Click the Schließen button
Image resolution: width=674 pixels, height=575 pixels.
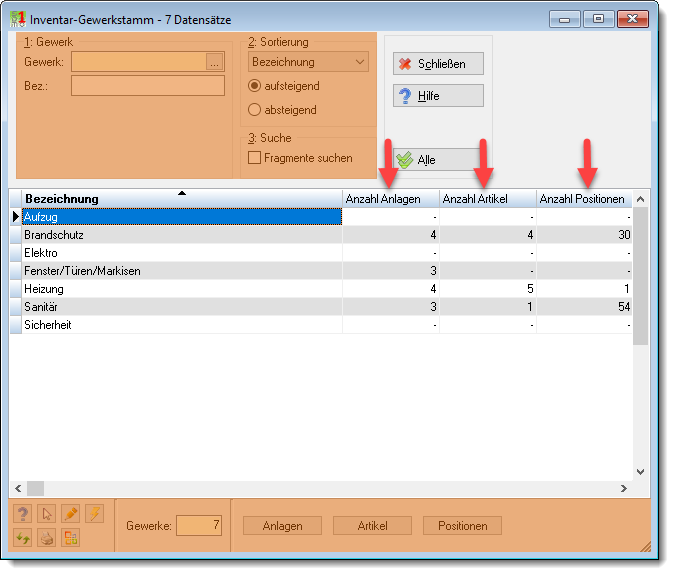click(438, 64)
